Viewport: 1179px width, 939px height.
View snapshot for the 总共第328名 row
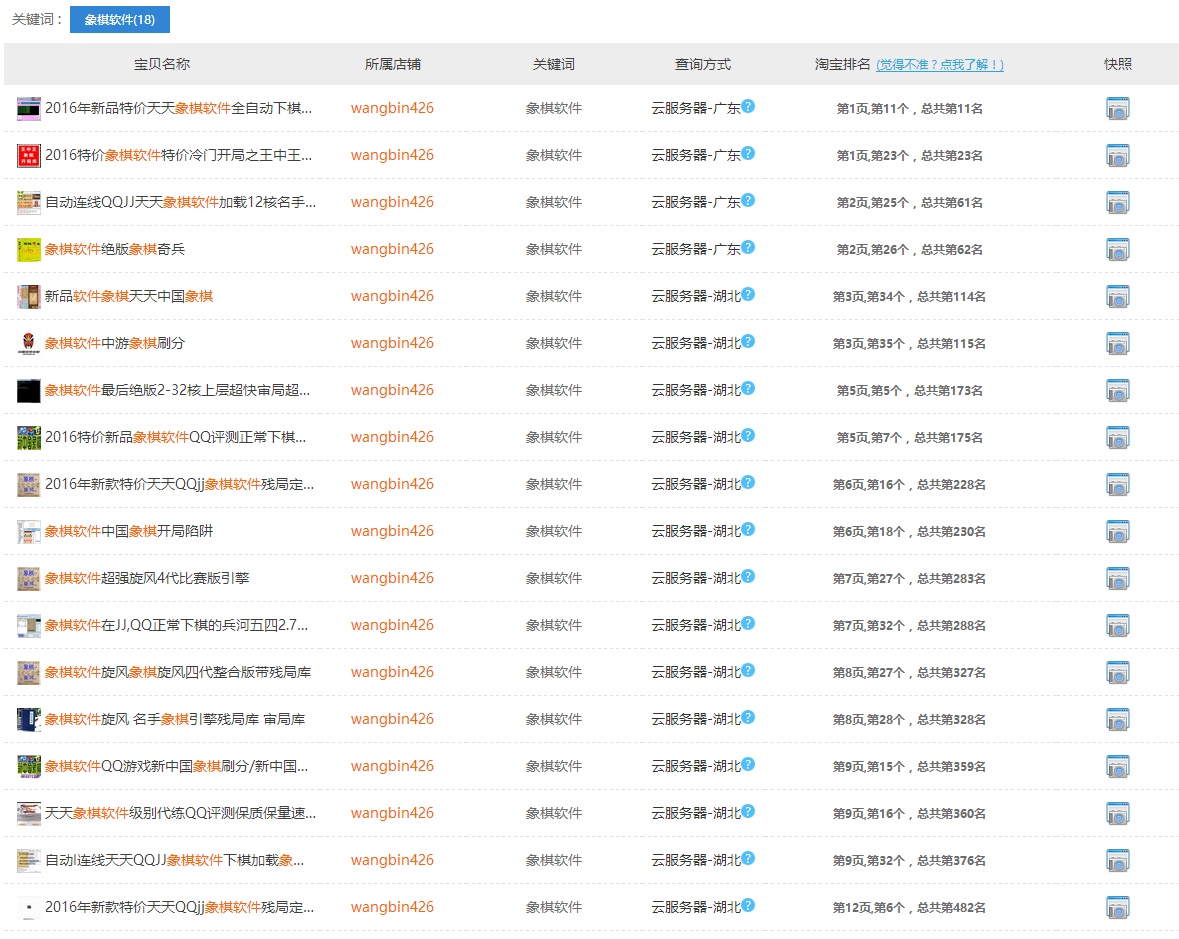pos(1117,719)
